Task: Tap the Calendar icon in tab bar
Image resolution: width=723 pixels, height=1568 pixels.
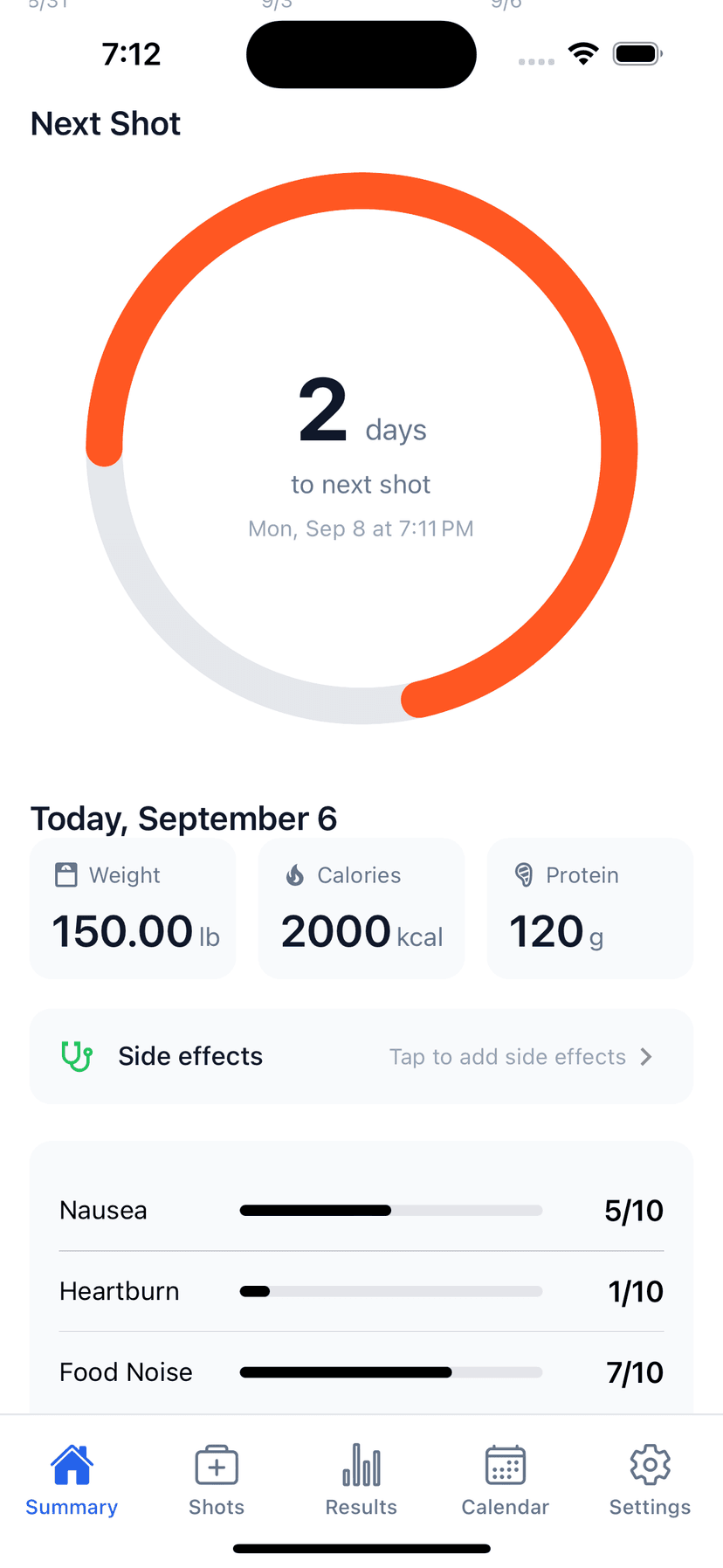Action: 506,1465
